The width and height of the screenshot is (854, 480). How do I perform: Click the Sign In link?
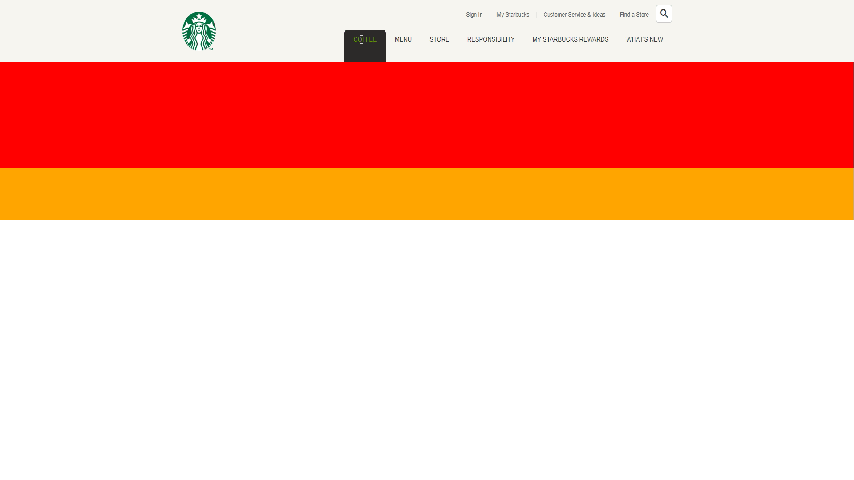(x=474, y=15)
